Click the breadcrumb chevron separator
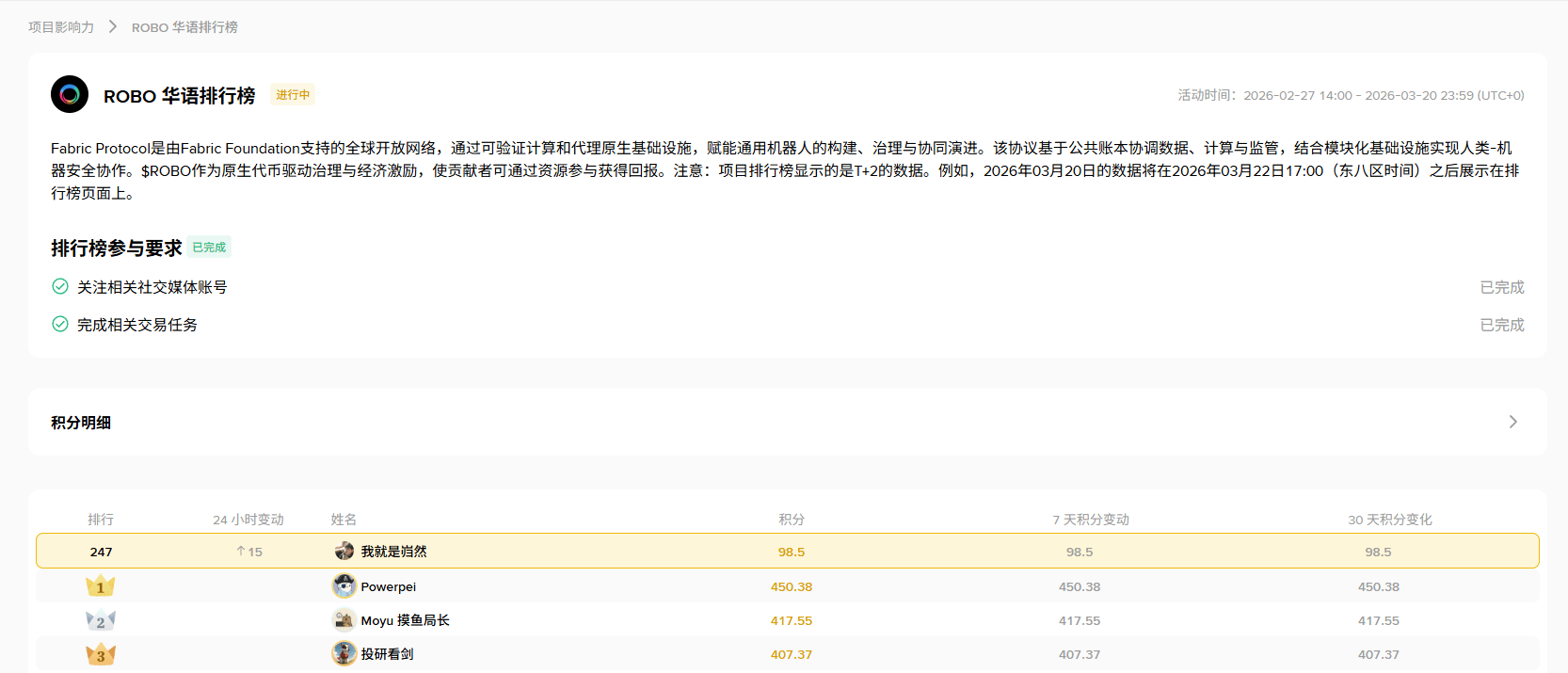This screenshot has width=1568, height=673. tap(113, 26)
